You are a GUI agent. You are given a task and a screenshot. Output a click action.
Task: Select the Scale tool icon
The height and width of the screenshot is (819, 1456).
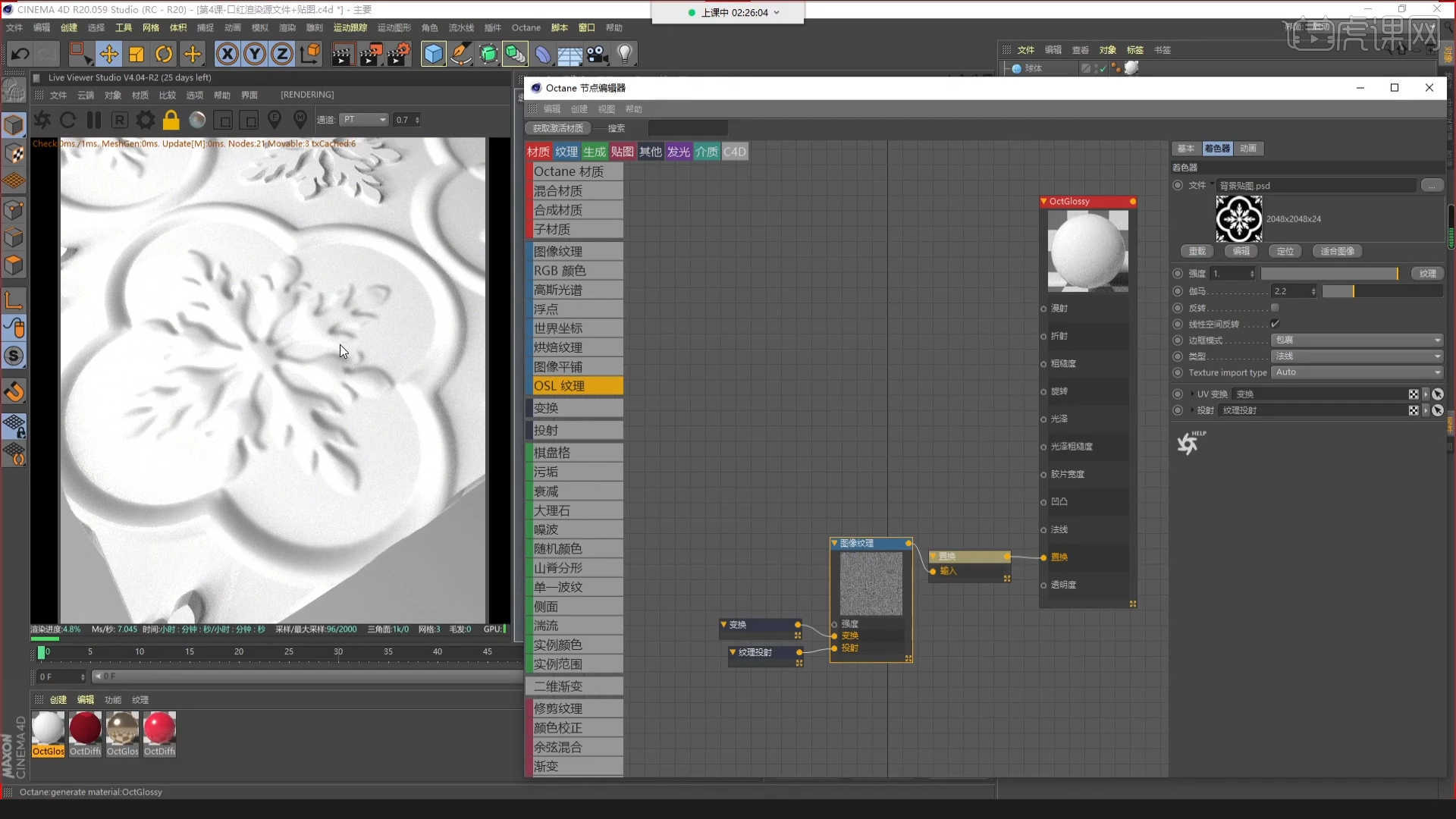tap(136, 54)
